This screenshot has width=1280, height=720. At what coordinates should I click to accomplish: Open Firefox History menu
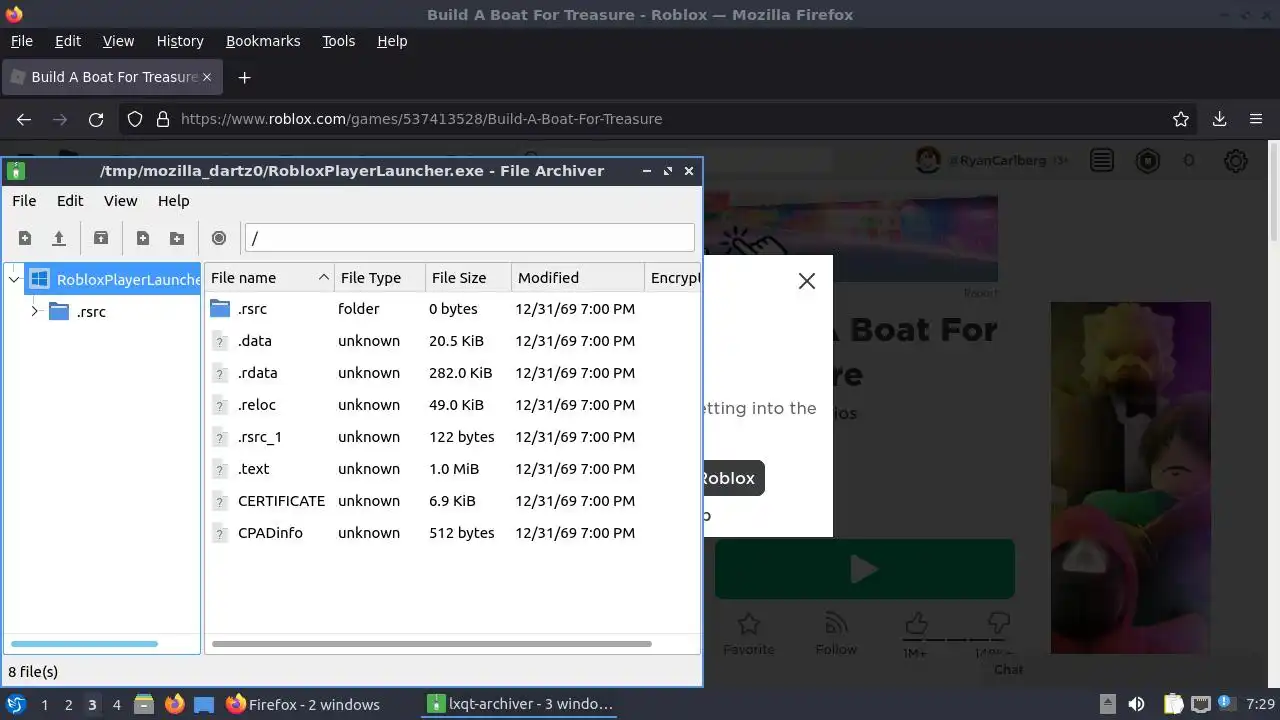click(x=180, y=41)
